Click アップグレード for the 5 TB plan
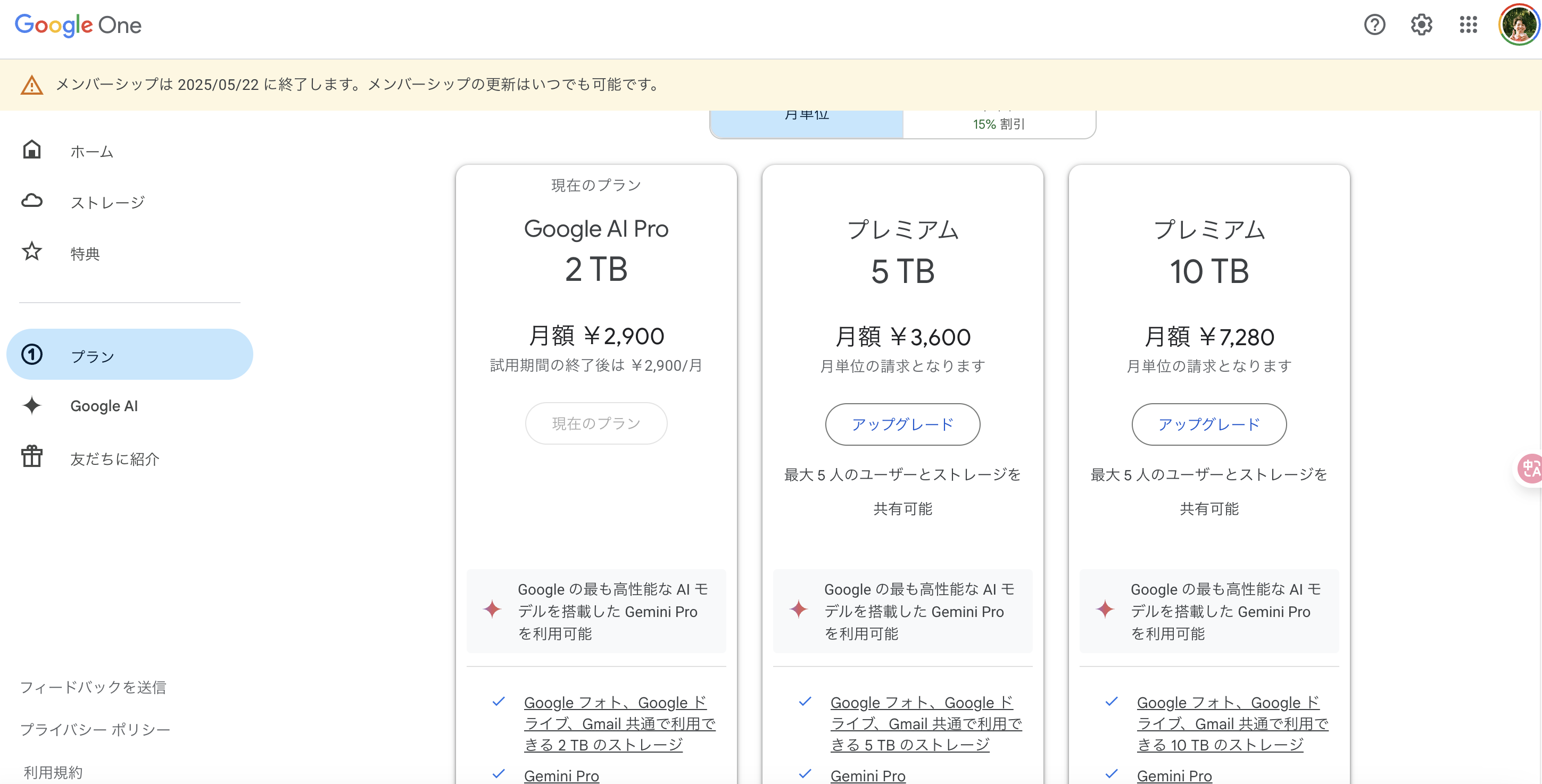 [902, 424]
